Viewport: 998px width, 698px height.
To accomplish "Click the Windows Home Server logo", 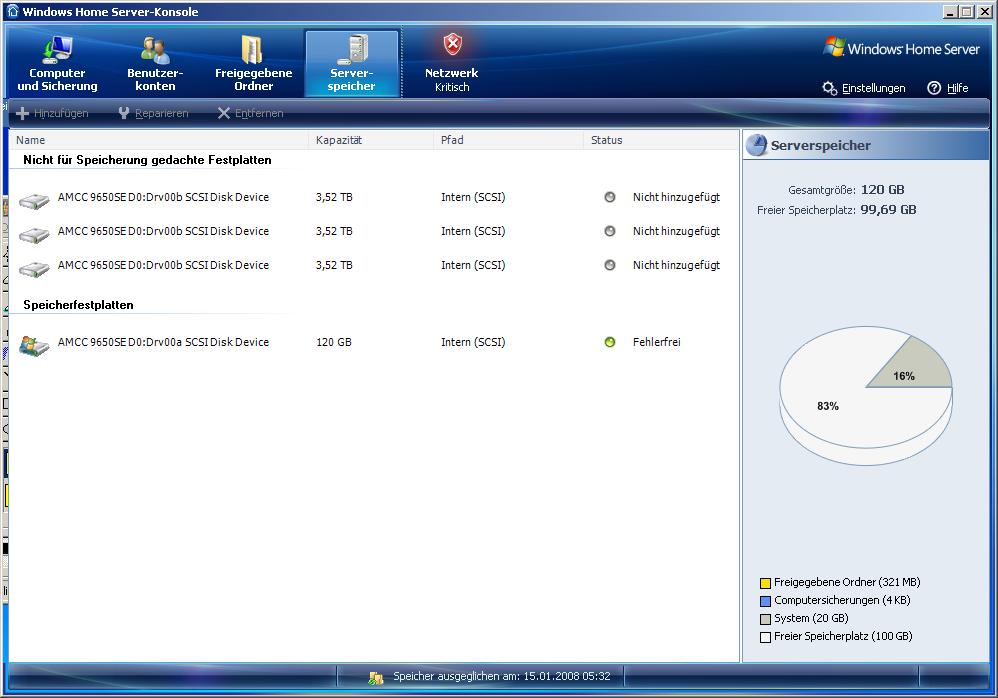I will tap(901, 48).
